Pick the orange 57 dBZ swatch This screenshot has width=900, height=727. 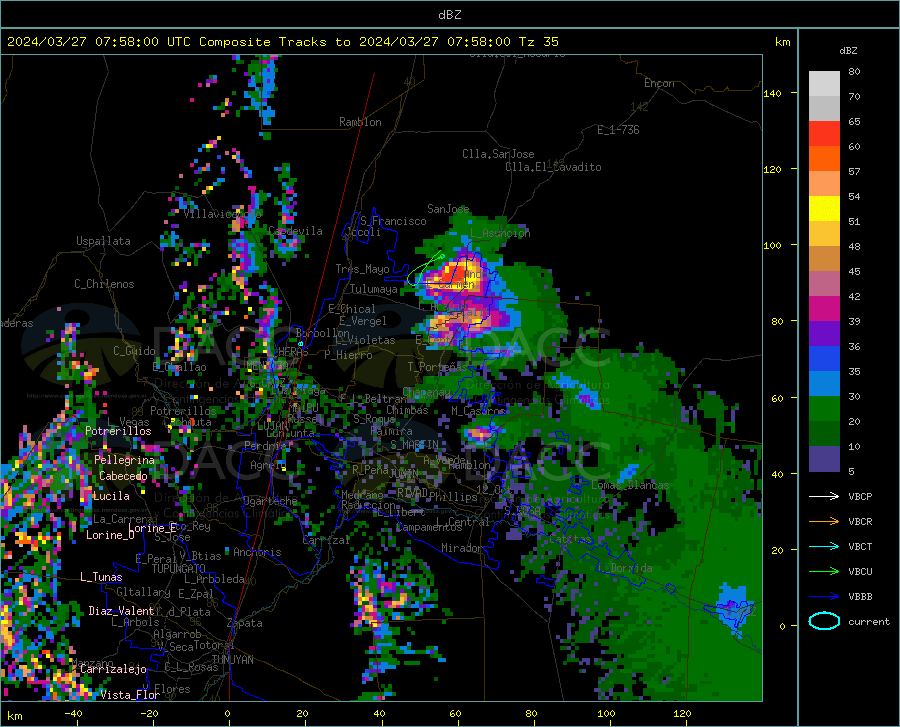(x=824, y=159)
